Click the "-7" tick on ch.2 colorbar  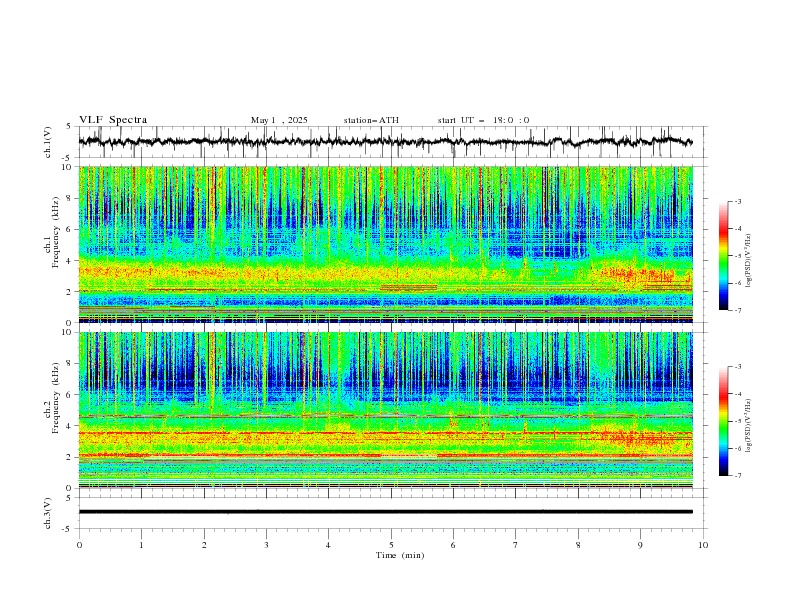pyautogui.click(x=737, y=476)
